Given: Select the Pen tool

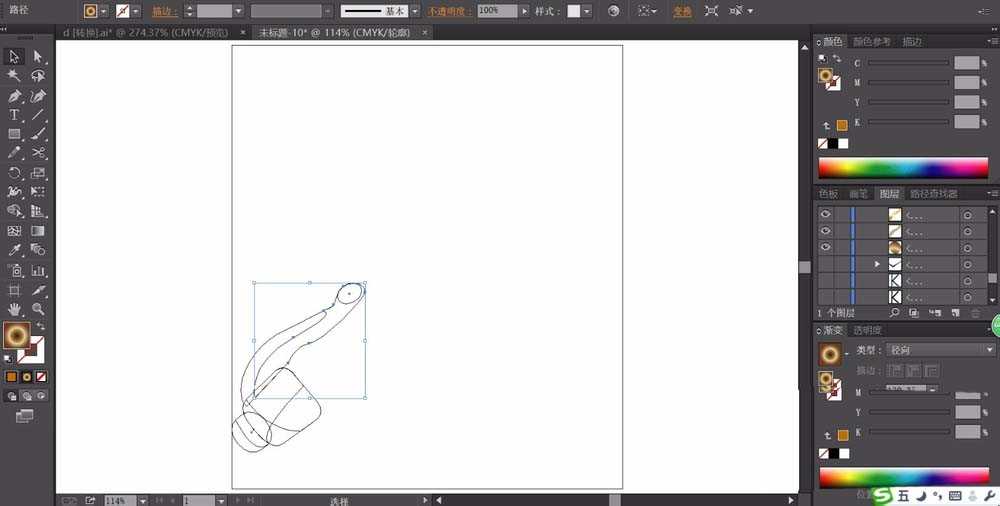Looking at the screenshot, I should pyautogui.click(x=15, y=96).
